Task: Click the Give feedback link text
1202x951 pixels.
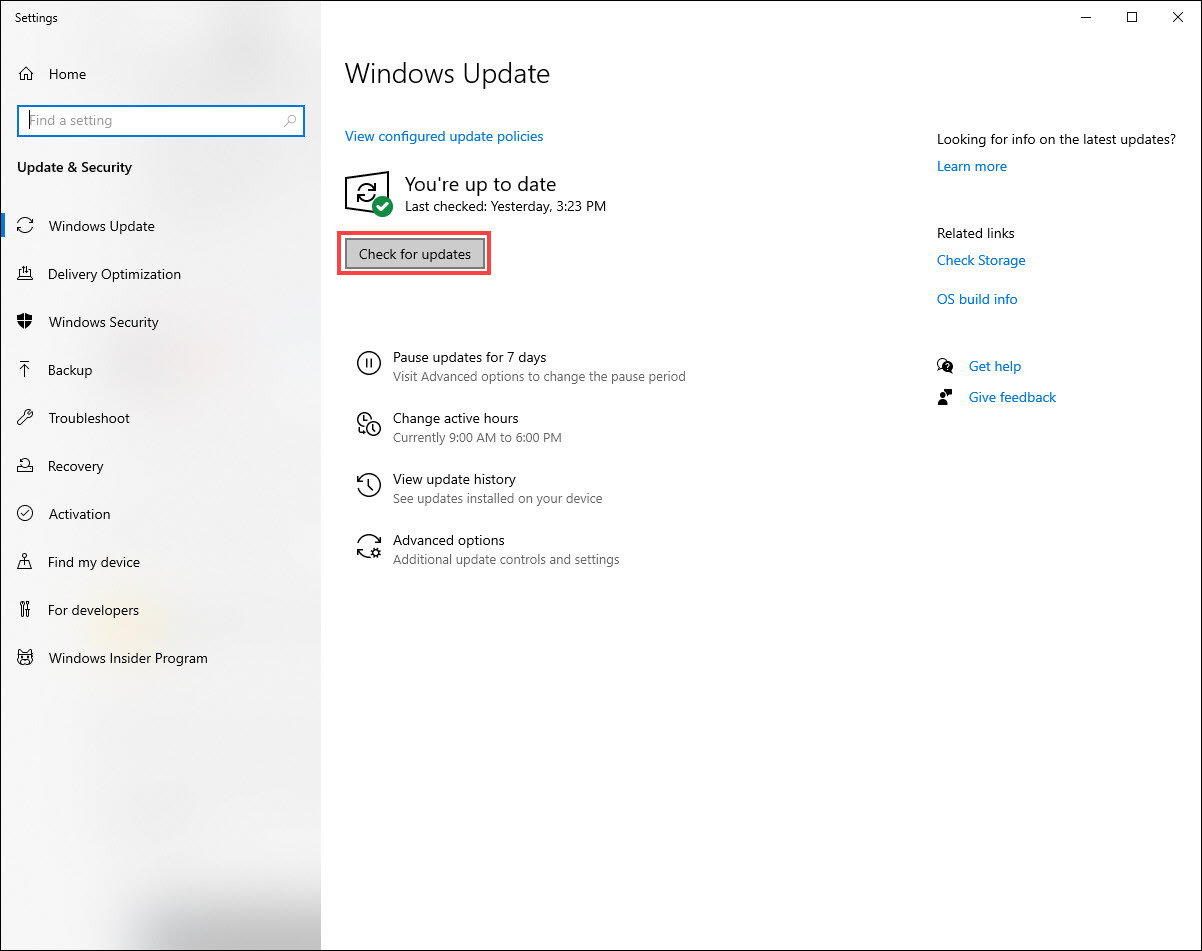Action: point(1012,397)
